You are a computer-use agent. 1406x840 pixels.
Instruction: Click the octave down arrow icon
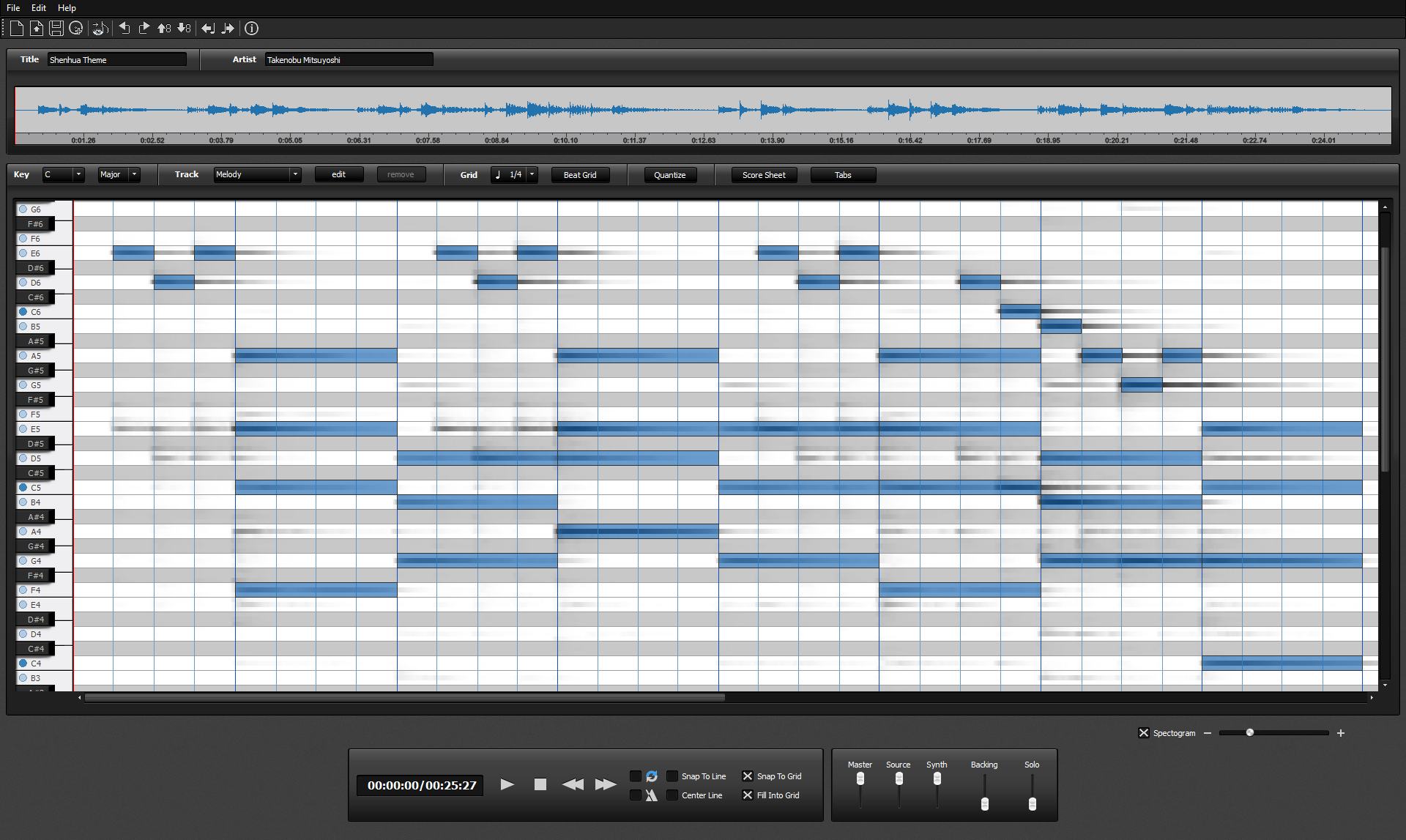(x=184, y=29)
